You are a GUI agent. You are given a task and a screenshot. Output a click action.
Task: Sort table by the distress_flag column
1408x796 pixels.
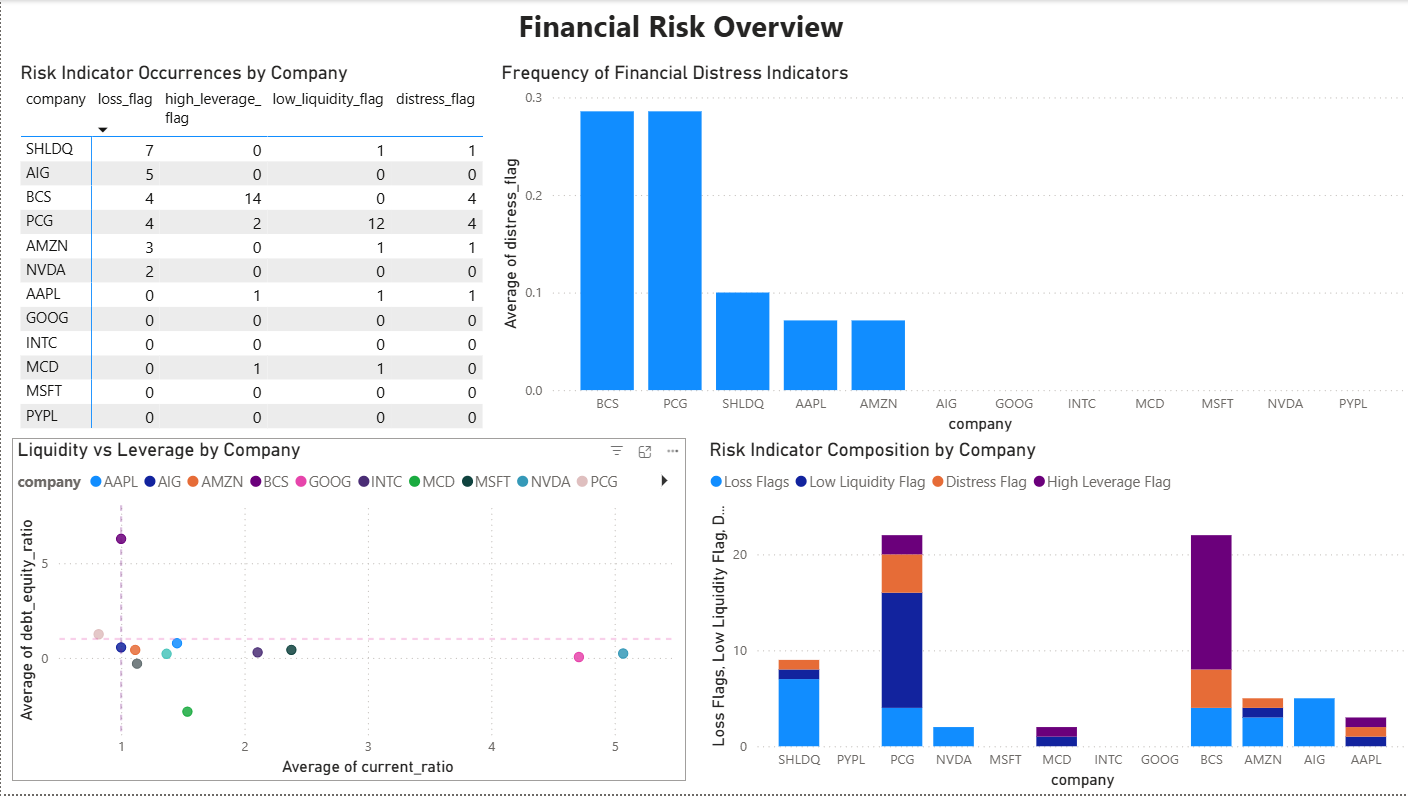tap(435, 99)
